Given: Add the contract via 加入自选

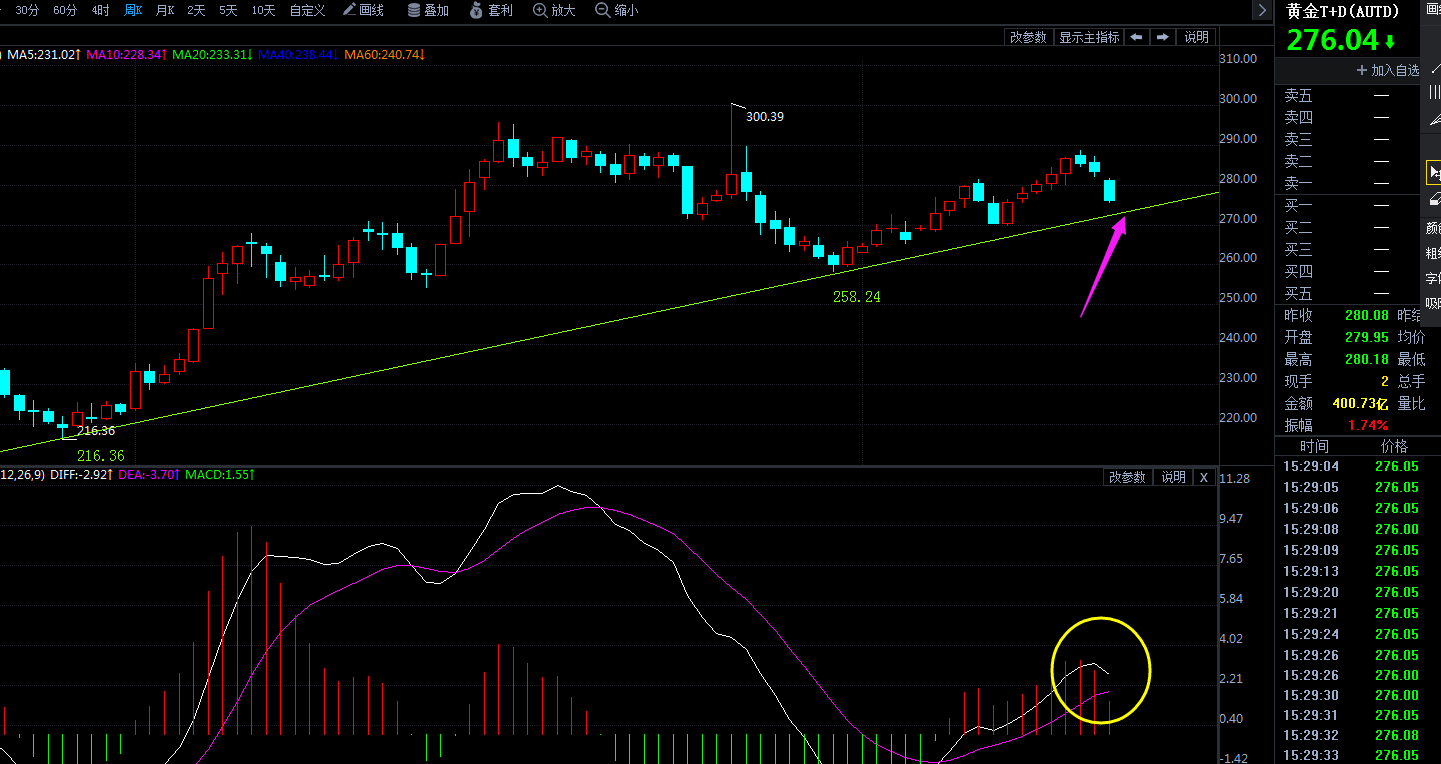Looking at the screenshot, I should pyautogui.click(x=1388, y=70).
